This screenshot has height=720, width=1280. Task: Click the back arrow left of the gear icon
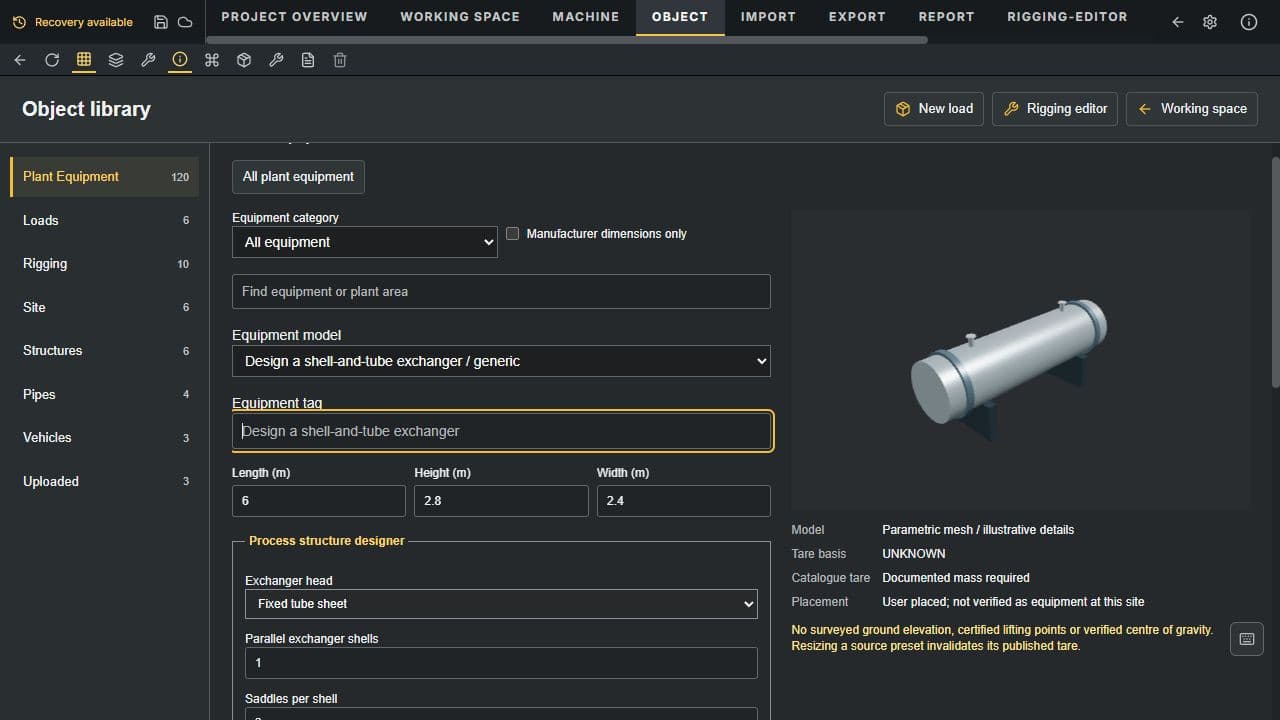pyautogui.click(x=1178, y=22)
